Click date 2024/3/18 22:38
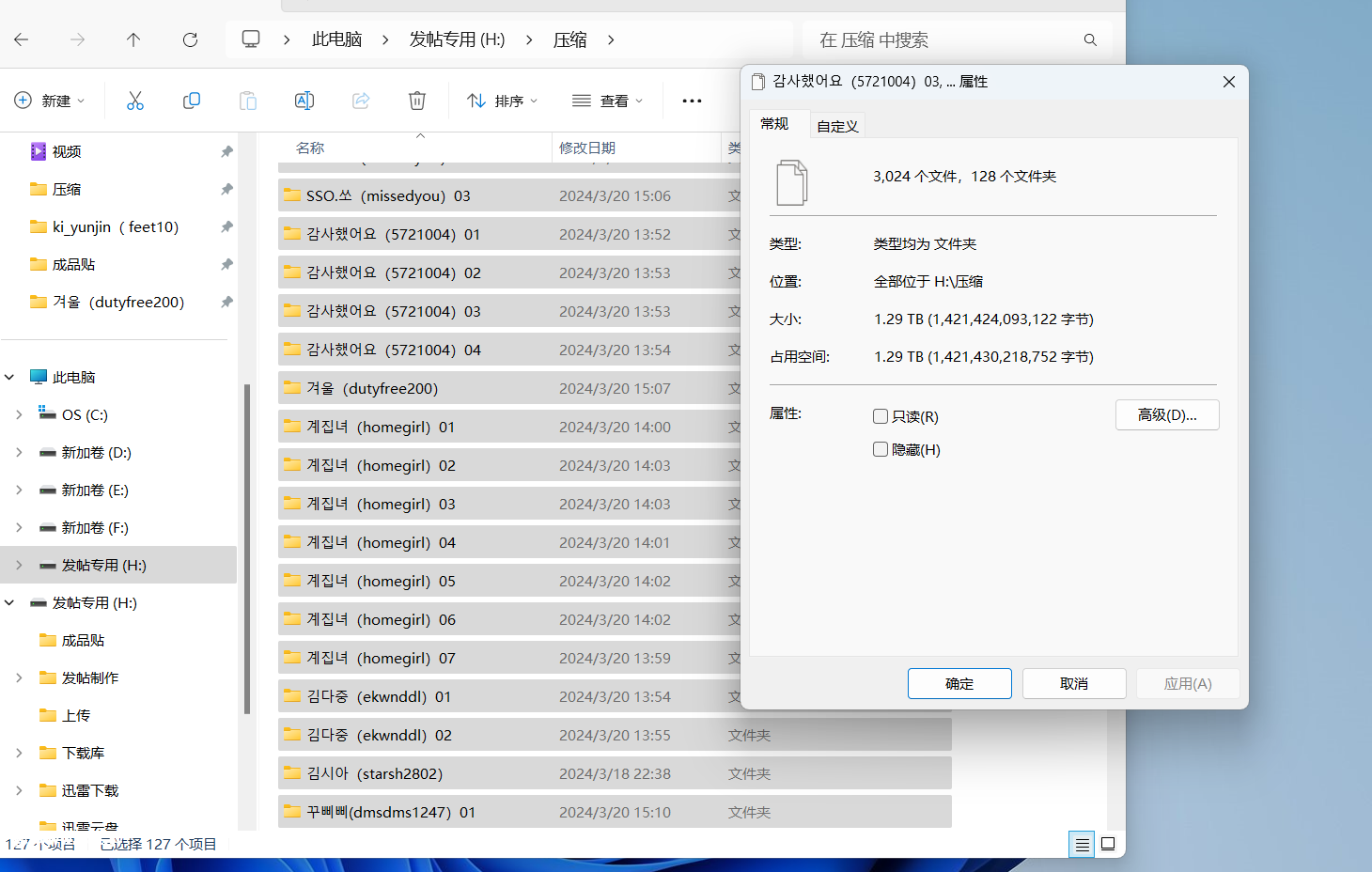 tap(615, 773)
